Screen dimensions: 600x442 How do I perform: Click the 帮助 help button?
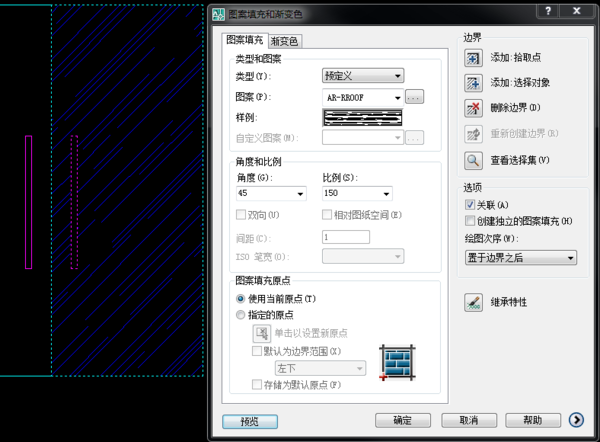(x=533, y=420)
